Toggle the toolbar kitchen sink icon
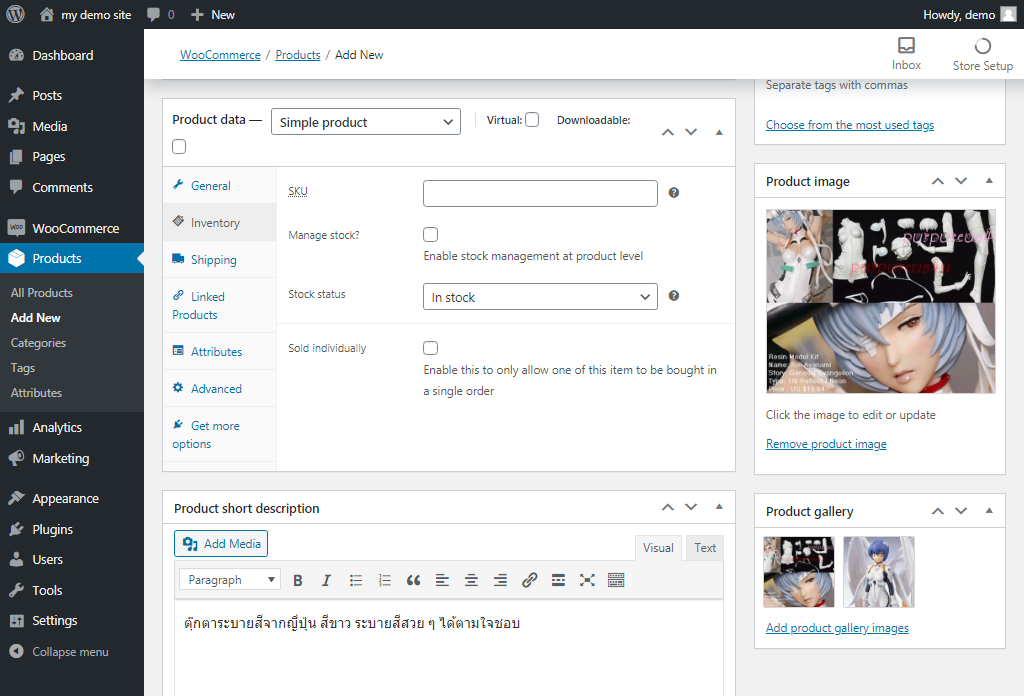This screenshot has height=696, width=1024. (616, 580)
